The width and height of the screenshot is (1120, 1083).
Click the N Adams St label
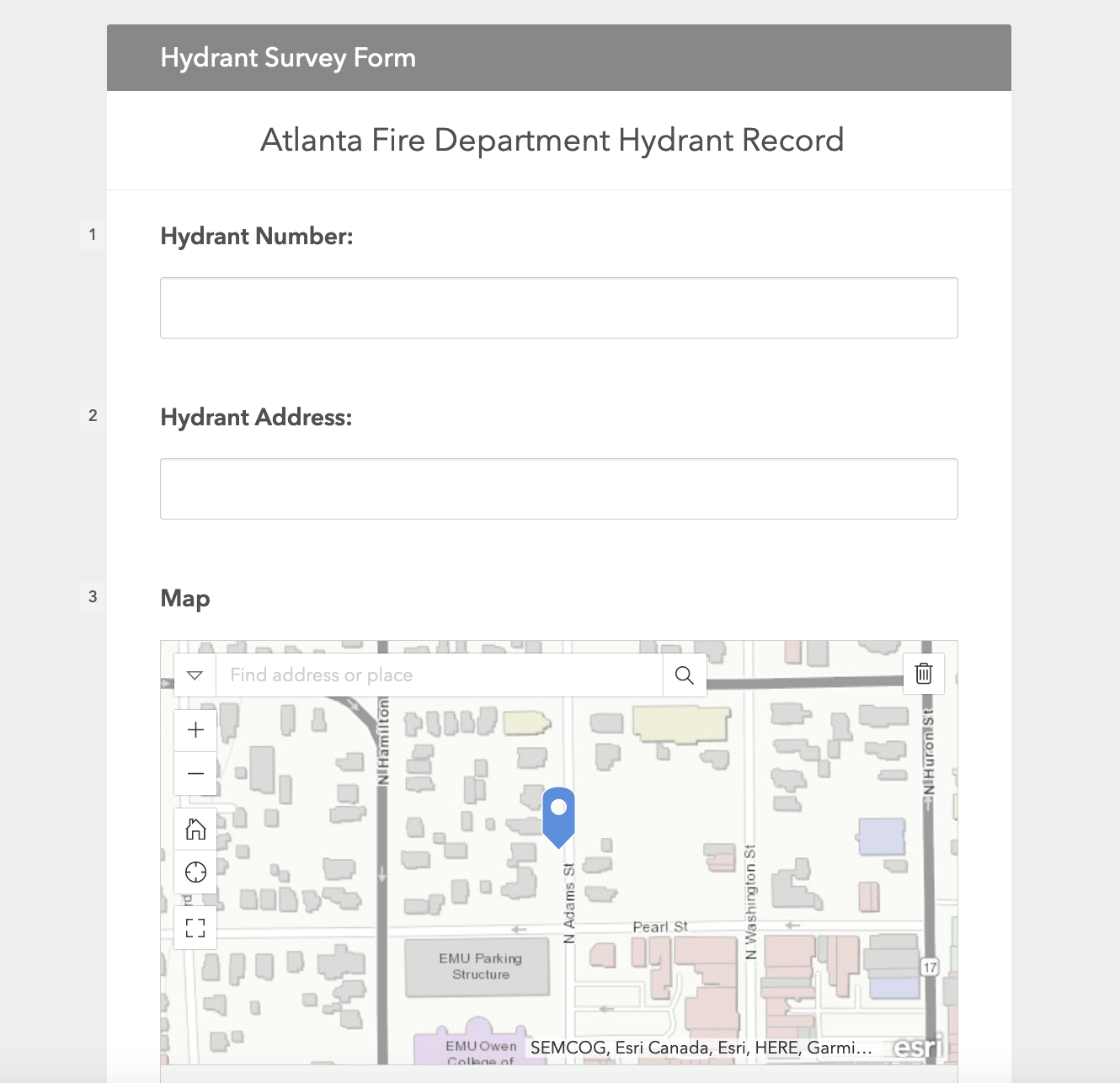[569, 903]
